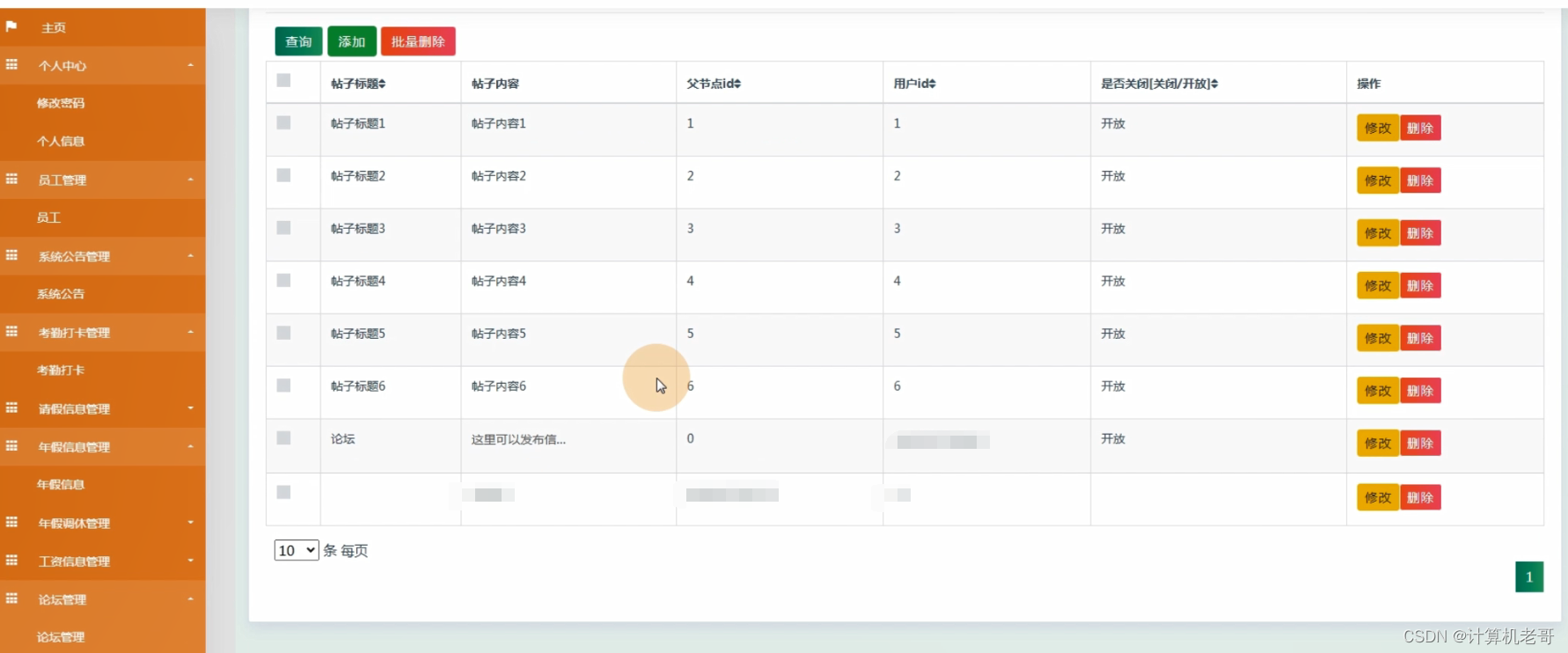Open 员工 submenu item
The height and width of the screenshot is (653, 1568).
pos(48,217)
